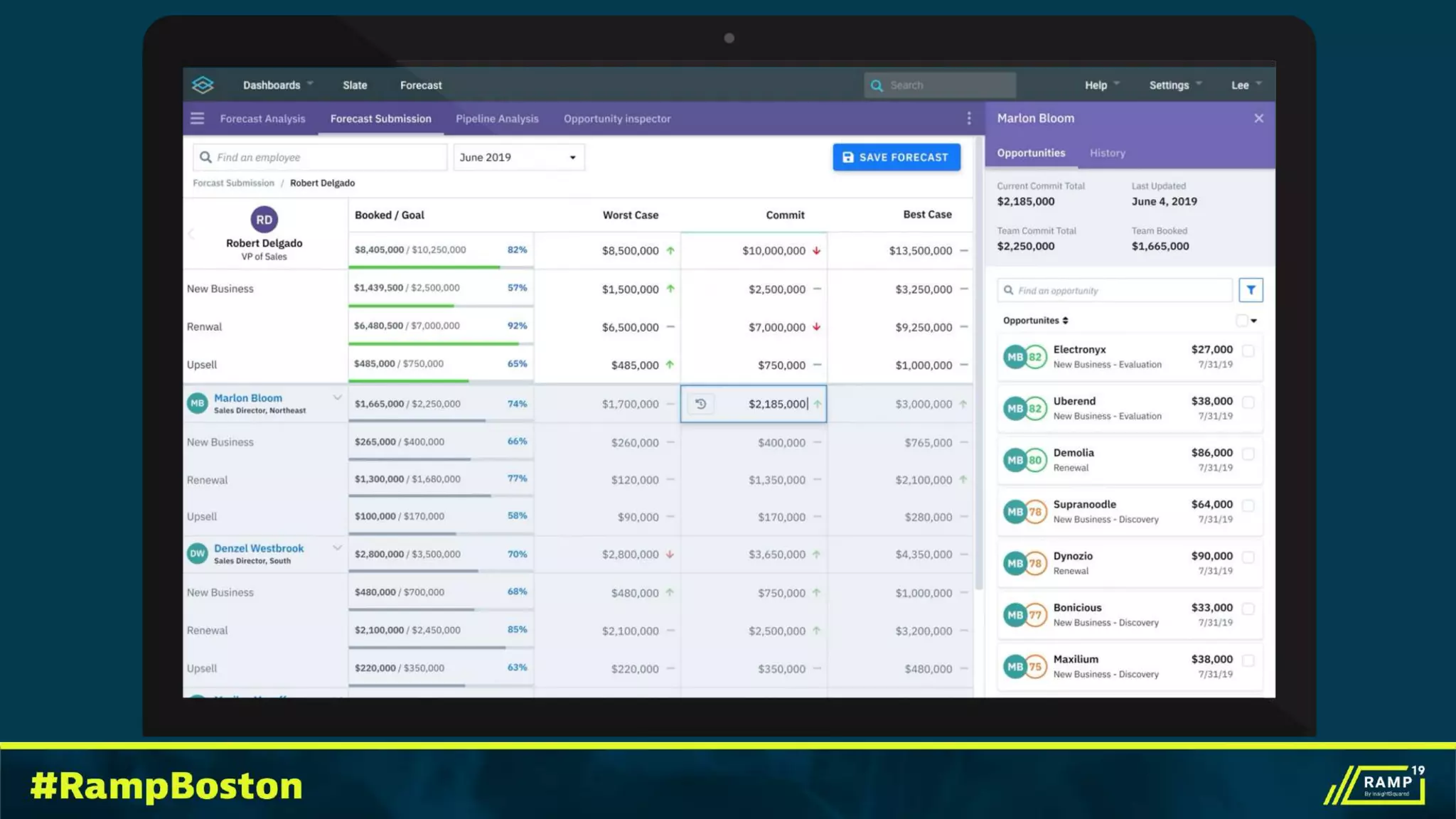Image resolution: width=1456 pixels, height=819 pixels.
Task: Open the History tab in side panel
Action: (x=1107, y=153)
